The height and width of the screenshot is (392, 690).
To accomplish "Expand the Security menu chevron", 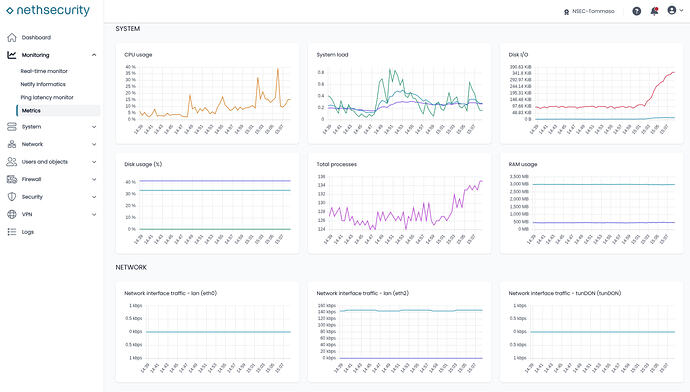I will [x=94, y=197].
